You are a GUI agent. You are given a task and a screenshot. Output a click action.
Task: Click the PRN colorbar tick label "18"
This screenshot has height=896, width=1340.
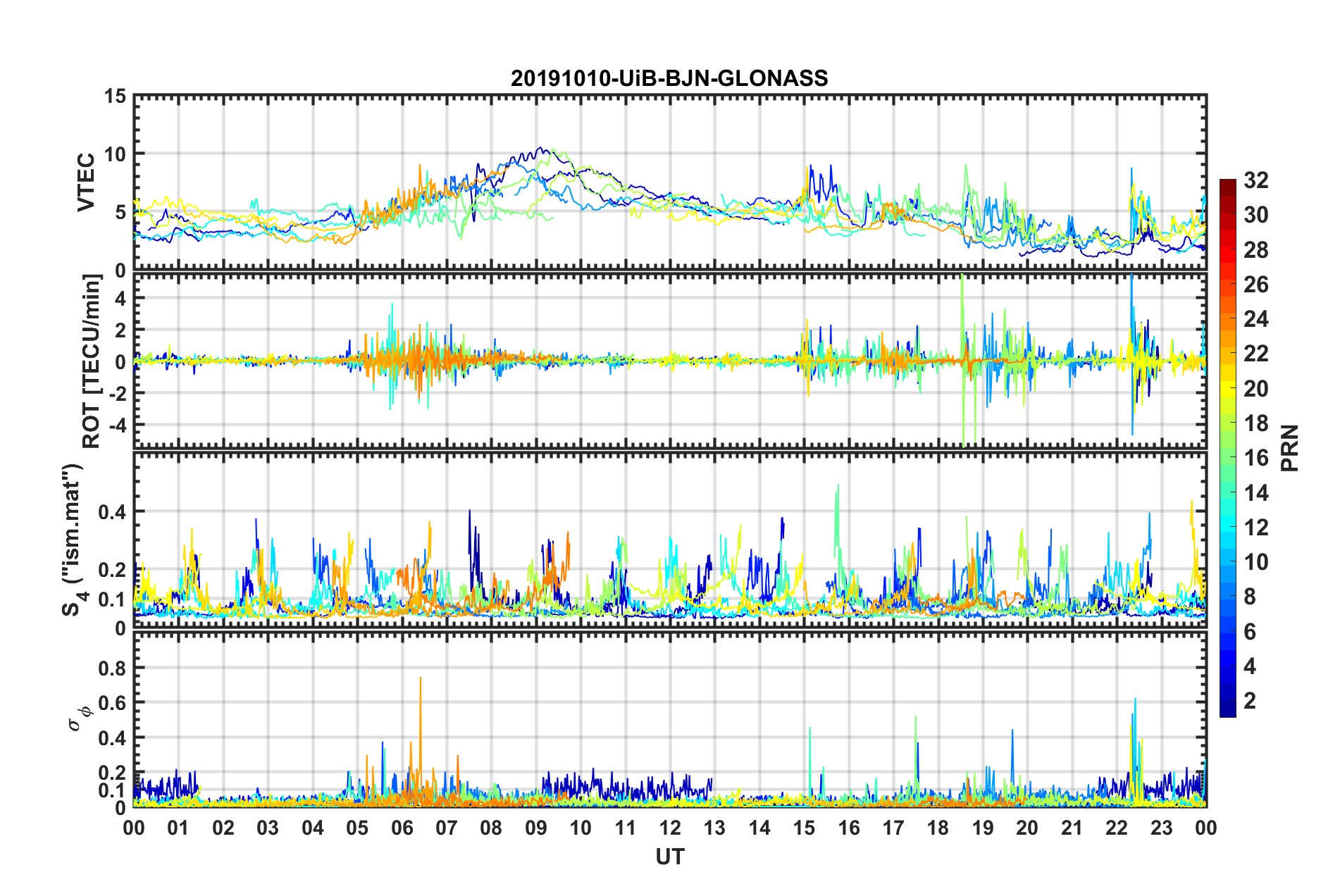(1255, 423)
